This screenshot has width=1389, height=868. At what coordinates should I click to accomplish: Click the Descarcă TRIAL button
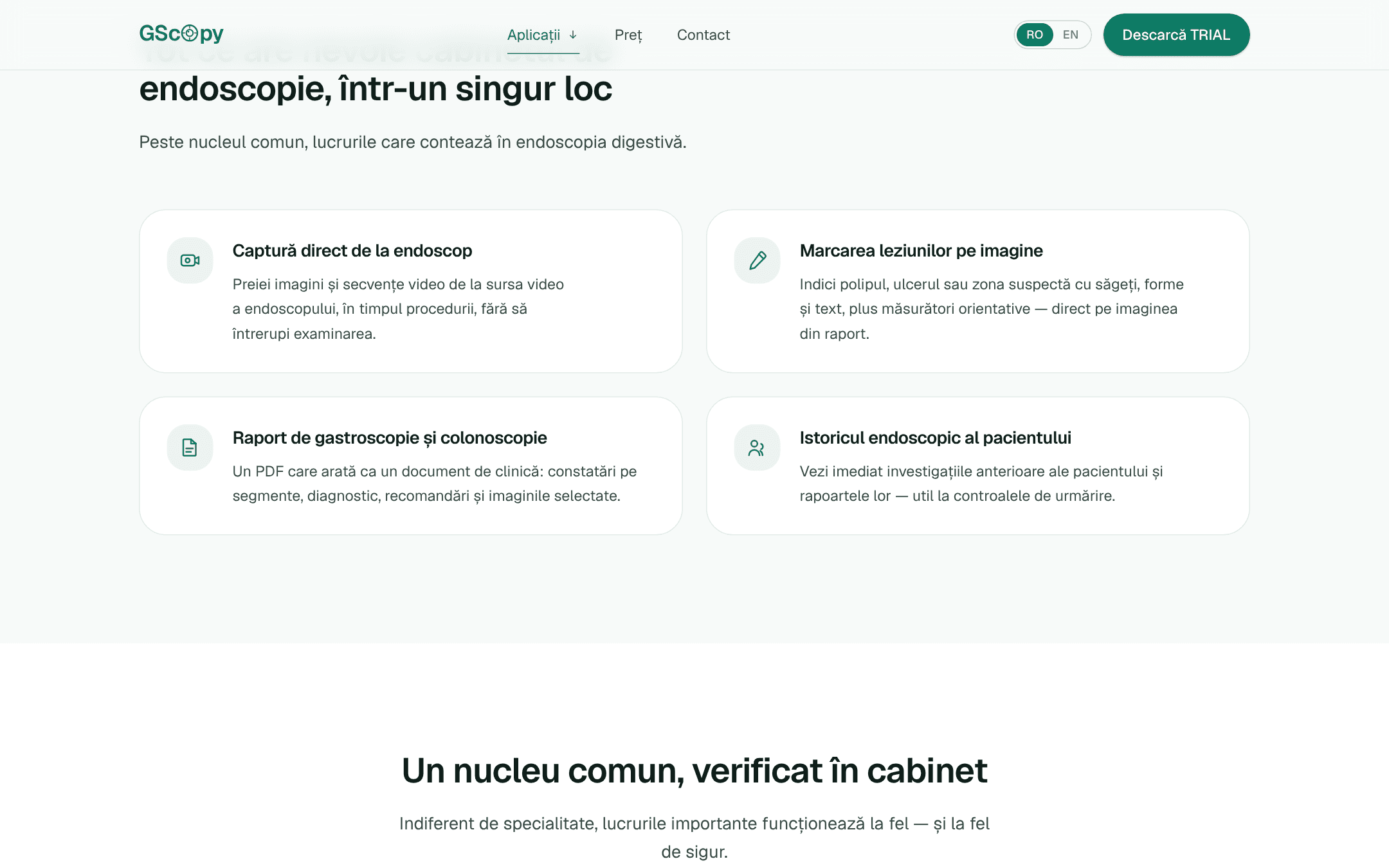(x=1176, y=35)
